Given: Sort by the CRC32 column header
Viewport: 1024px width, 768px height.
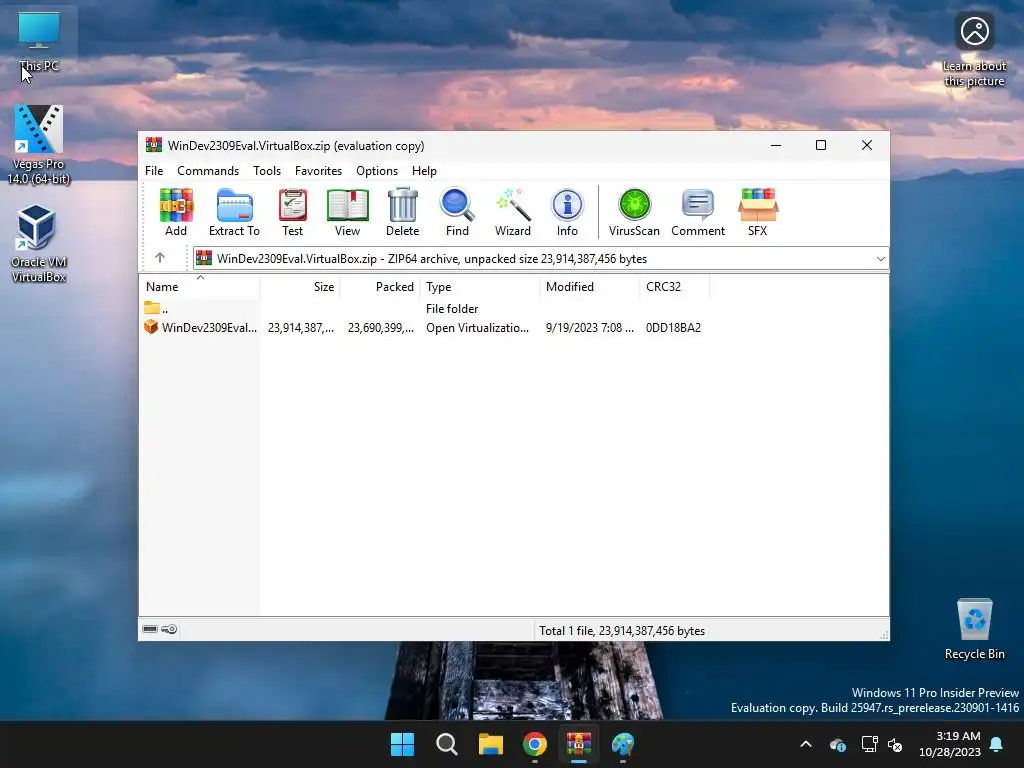Looking at the screenshot, I should (x=674, y=287).
